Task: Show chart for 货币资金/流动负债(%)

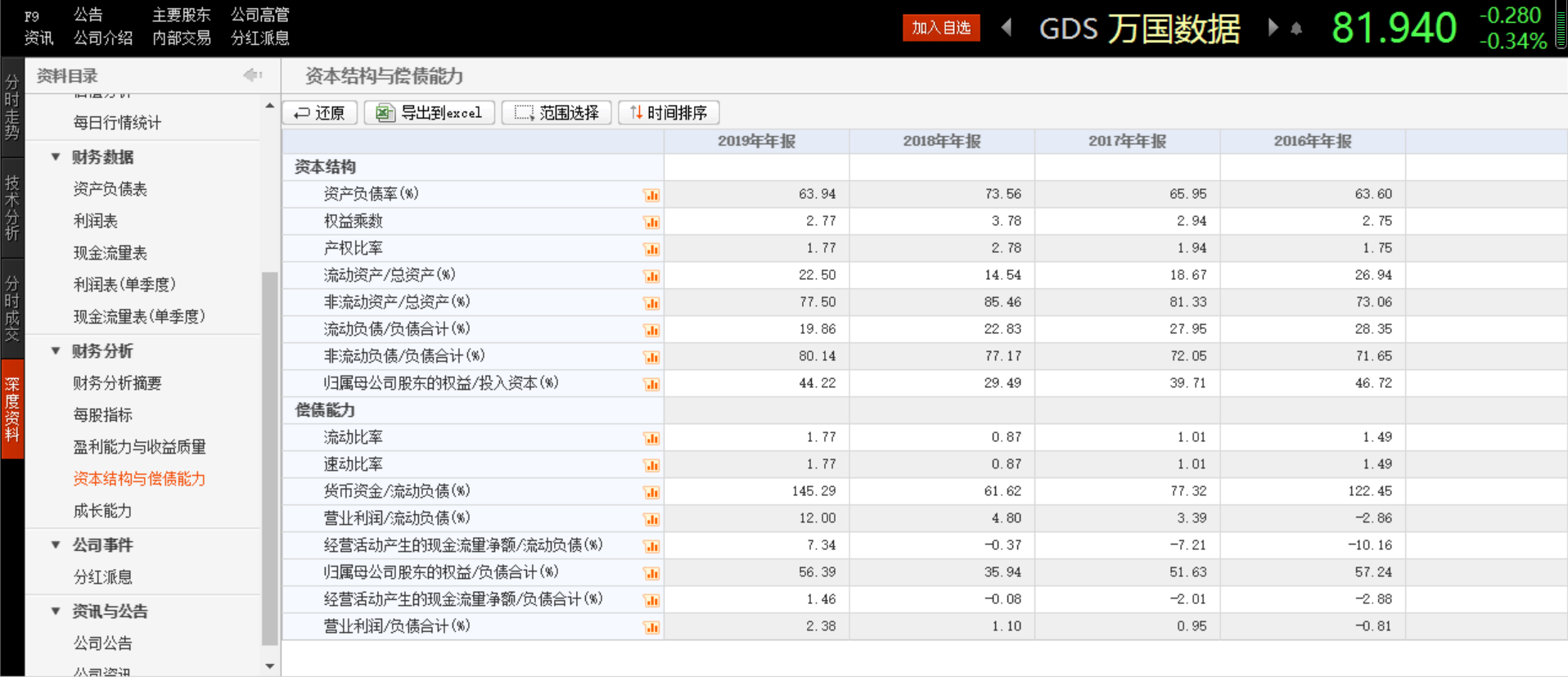Action: click(651, 492)
